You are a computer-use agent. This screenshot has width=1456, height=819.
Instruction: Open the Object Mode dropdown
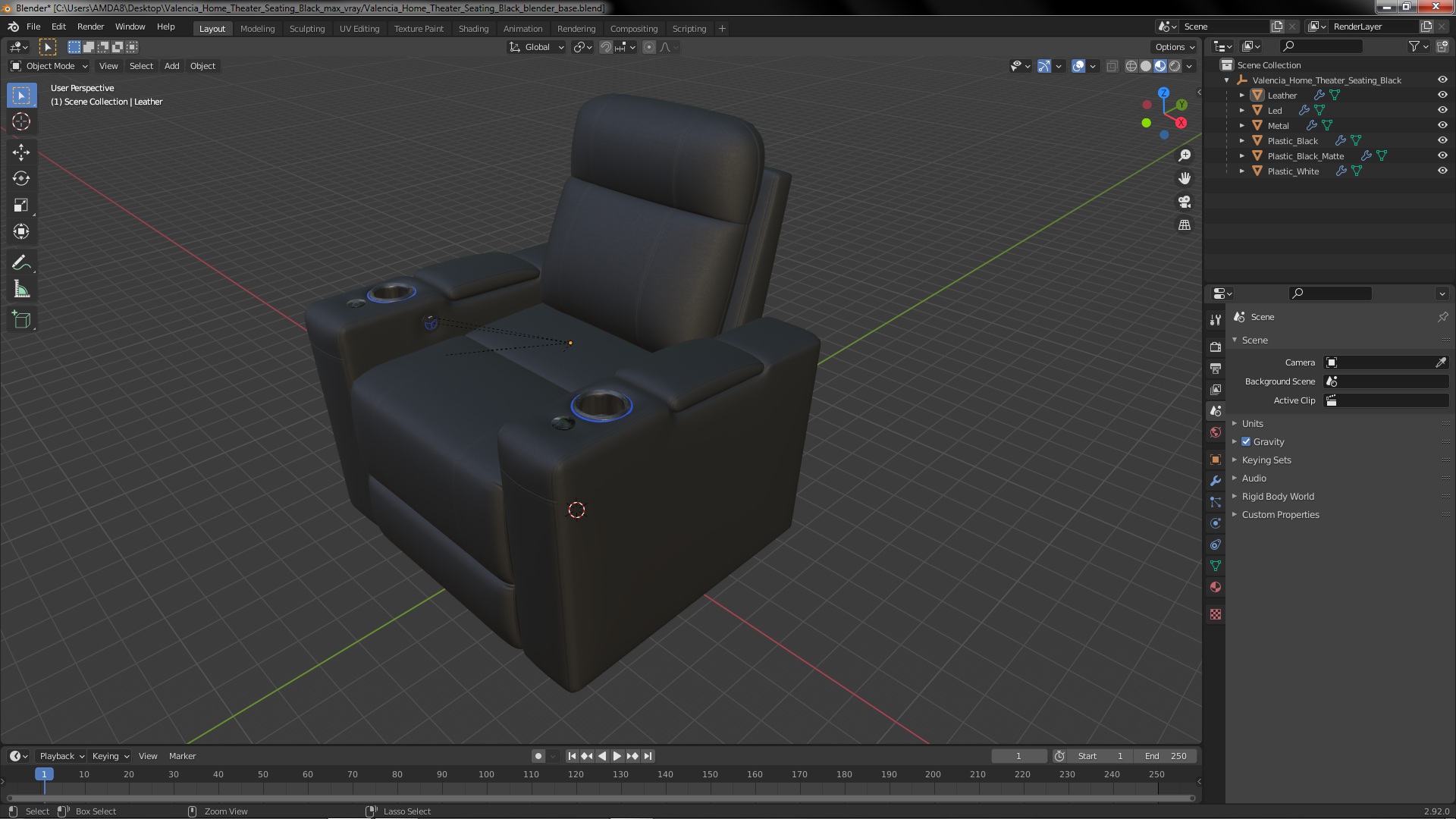[x=49, y=66]
